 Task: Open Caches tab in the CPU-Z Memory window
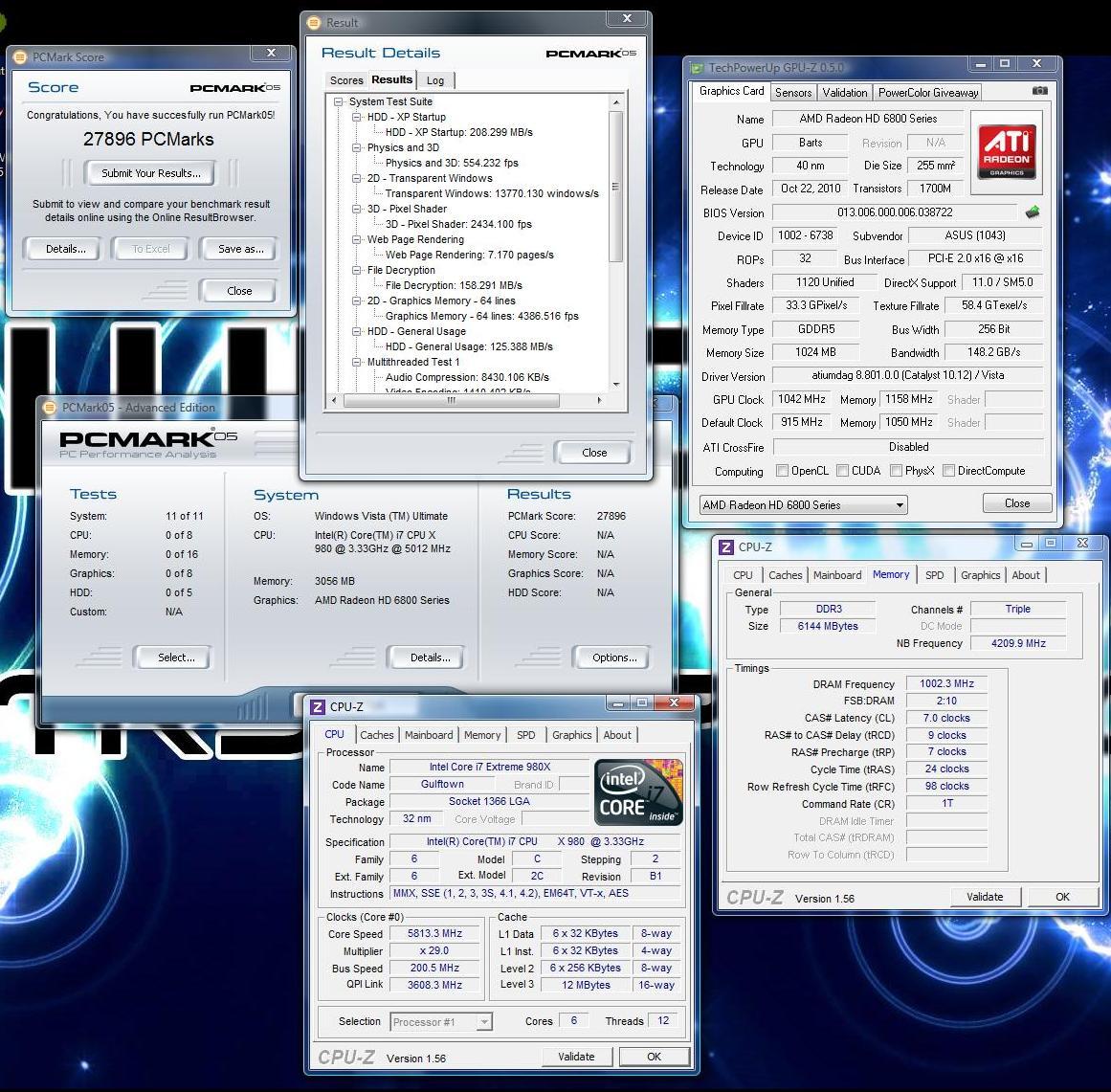coord(785,575)
